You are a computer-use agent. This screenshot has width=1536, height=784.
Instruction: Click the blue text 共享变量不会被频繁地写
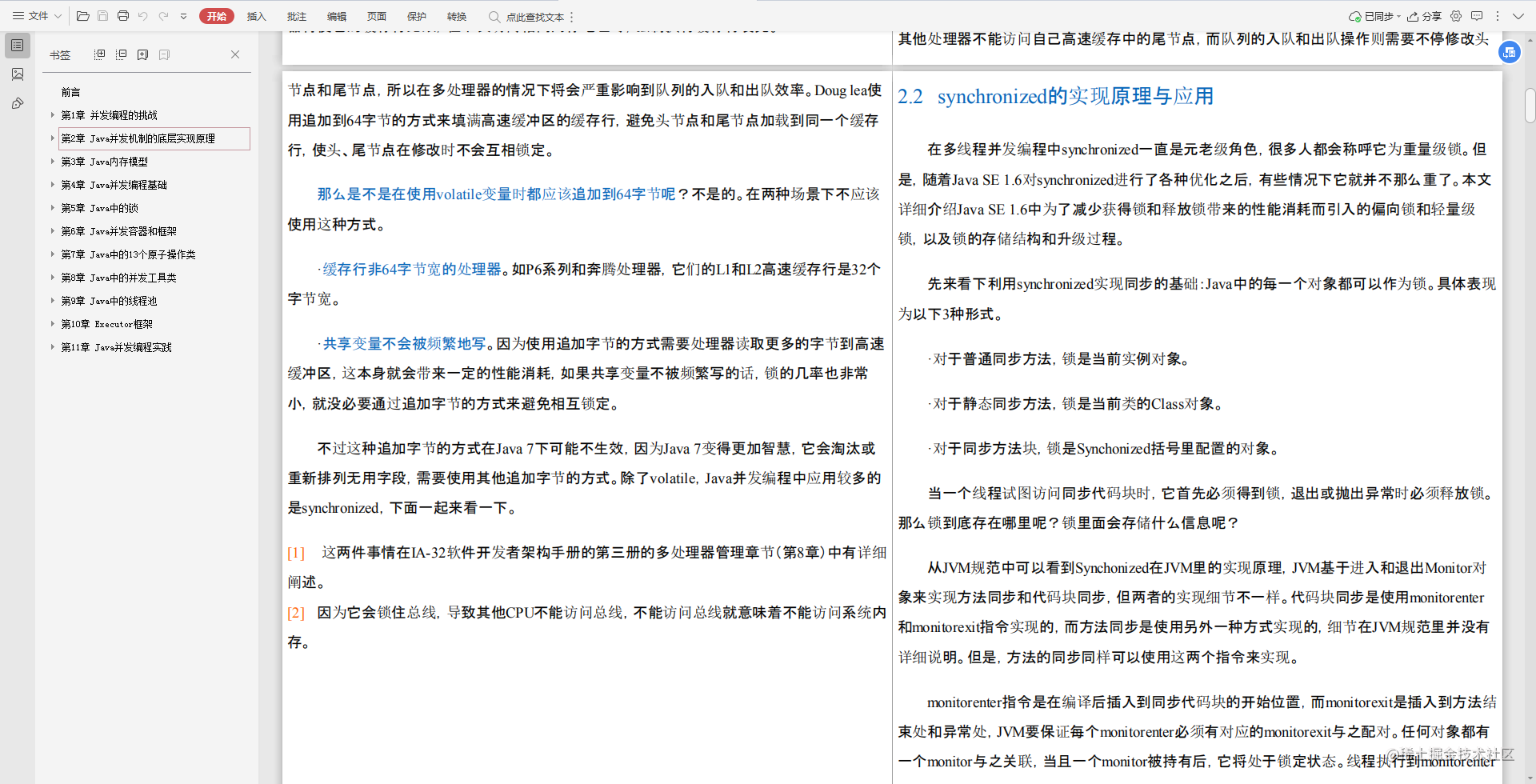coord(405,344)
